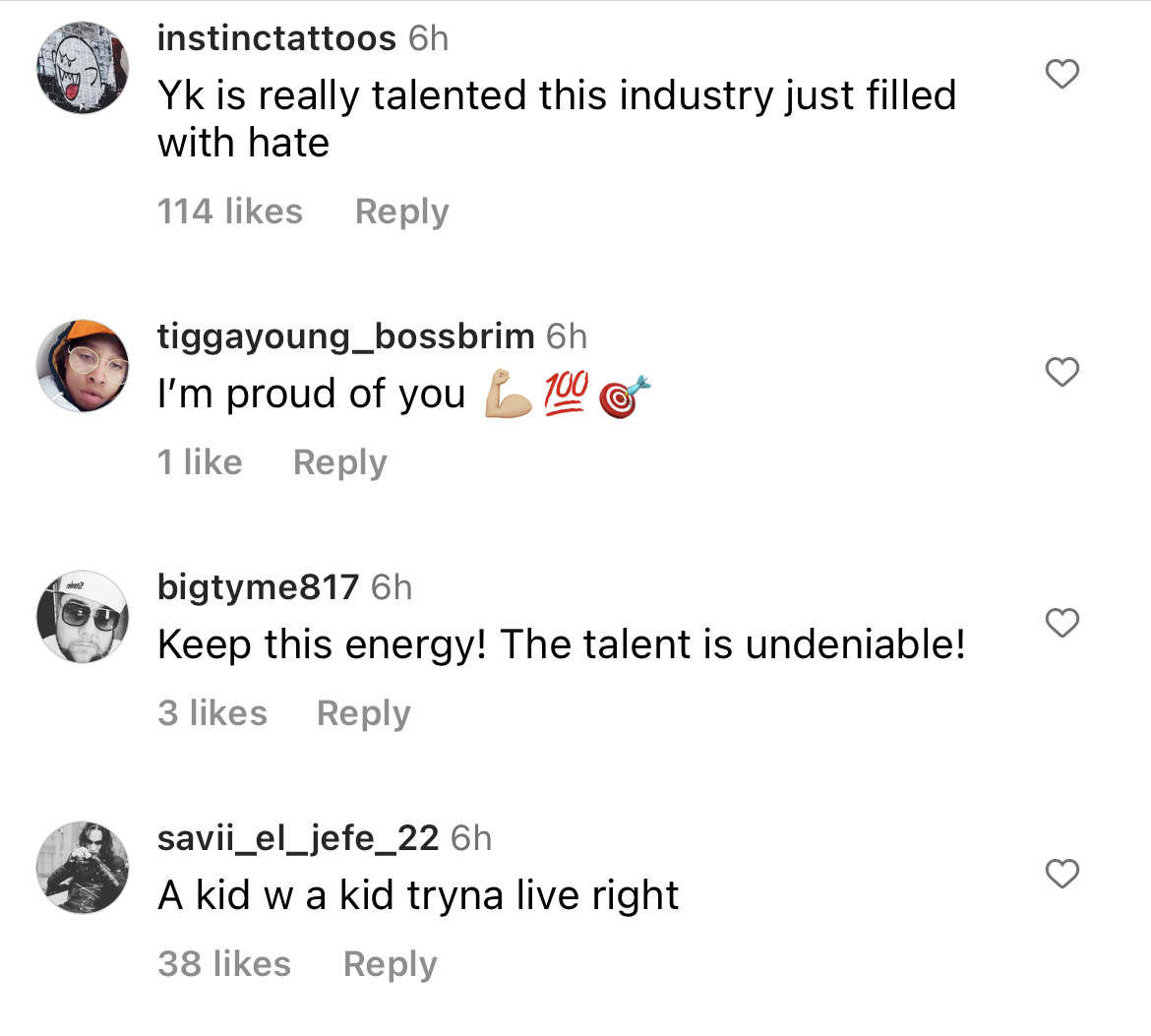This screenshot has height=1036, width=1151.
Task: Unlike instinctattoos' comment by tapping its heart
Action: click(x=1061, y=73)
